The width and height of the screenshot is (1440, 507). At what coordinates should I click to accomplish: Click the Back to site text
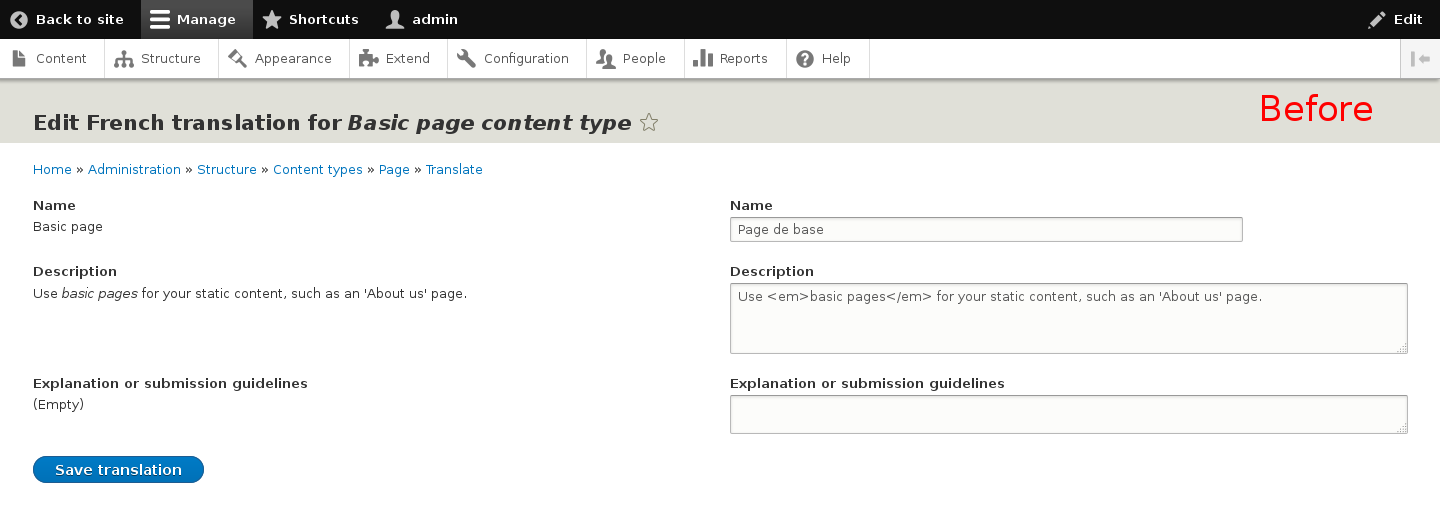pos(80,19)
